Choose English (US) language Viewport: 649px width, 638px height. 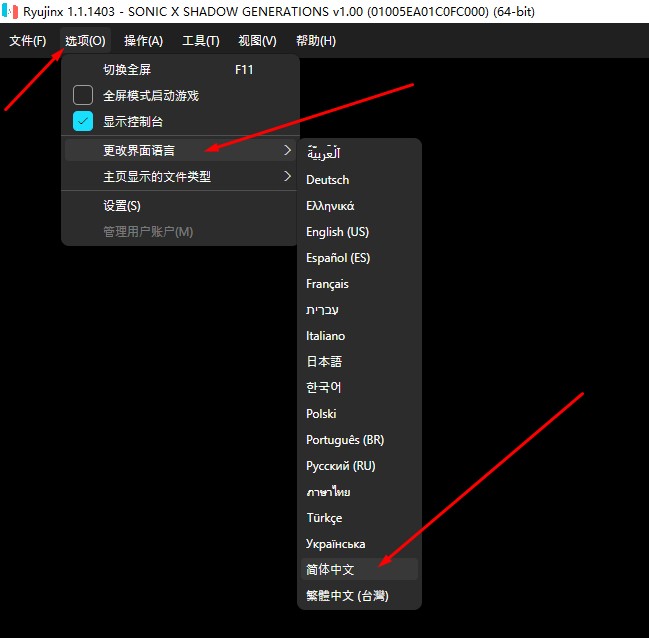coord(359,232)
